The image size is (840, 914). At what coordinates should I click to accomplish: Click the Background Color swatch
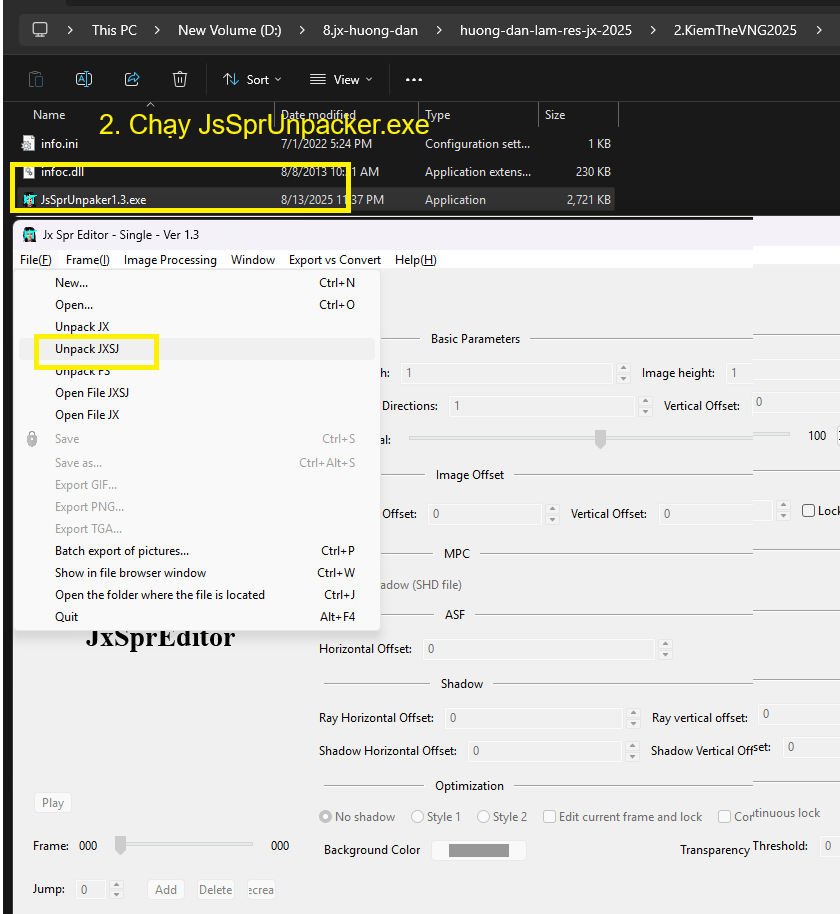[478, 850]
